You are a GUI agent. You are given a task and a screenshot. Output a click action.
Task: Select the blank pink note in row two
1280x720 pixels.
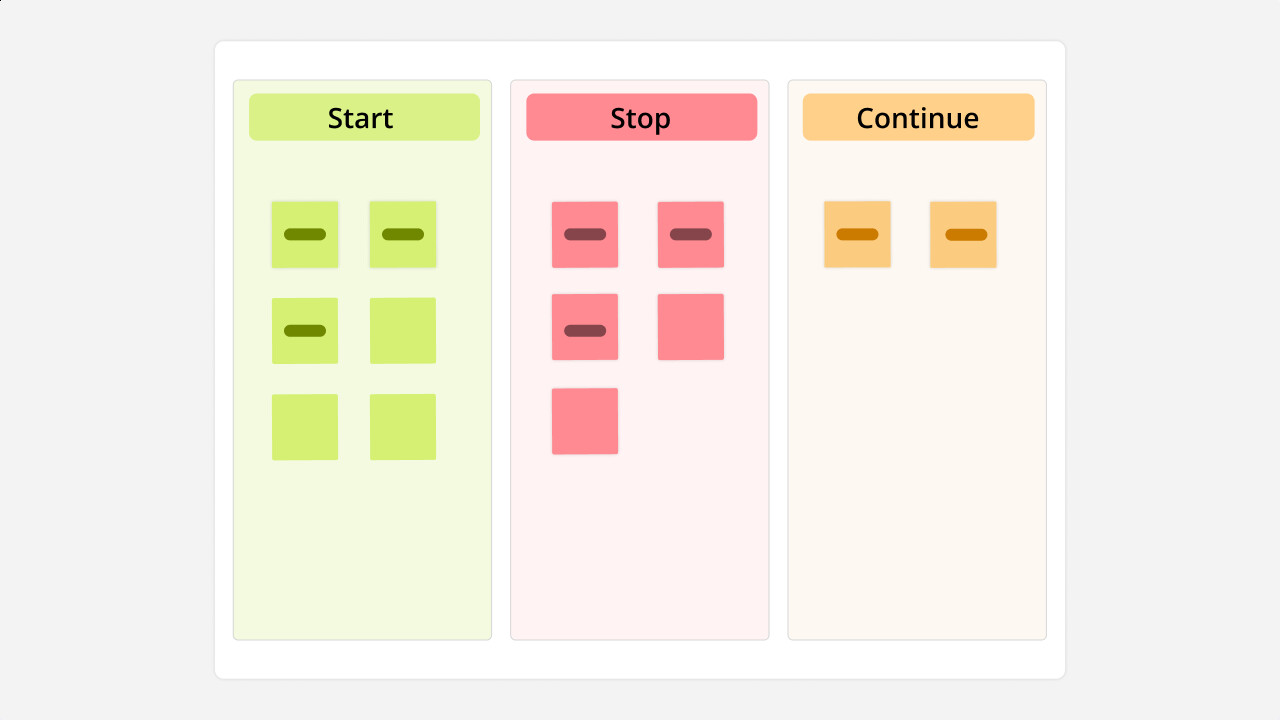point(689,326)
